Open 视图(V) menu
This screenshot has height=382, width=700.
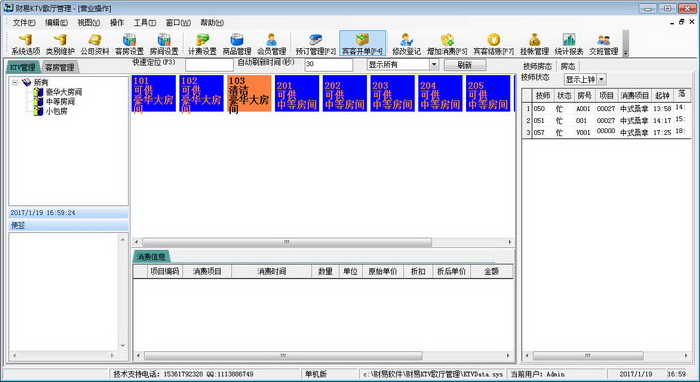coord(88,23)
